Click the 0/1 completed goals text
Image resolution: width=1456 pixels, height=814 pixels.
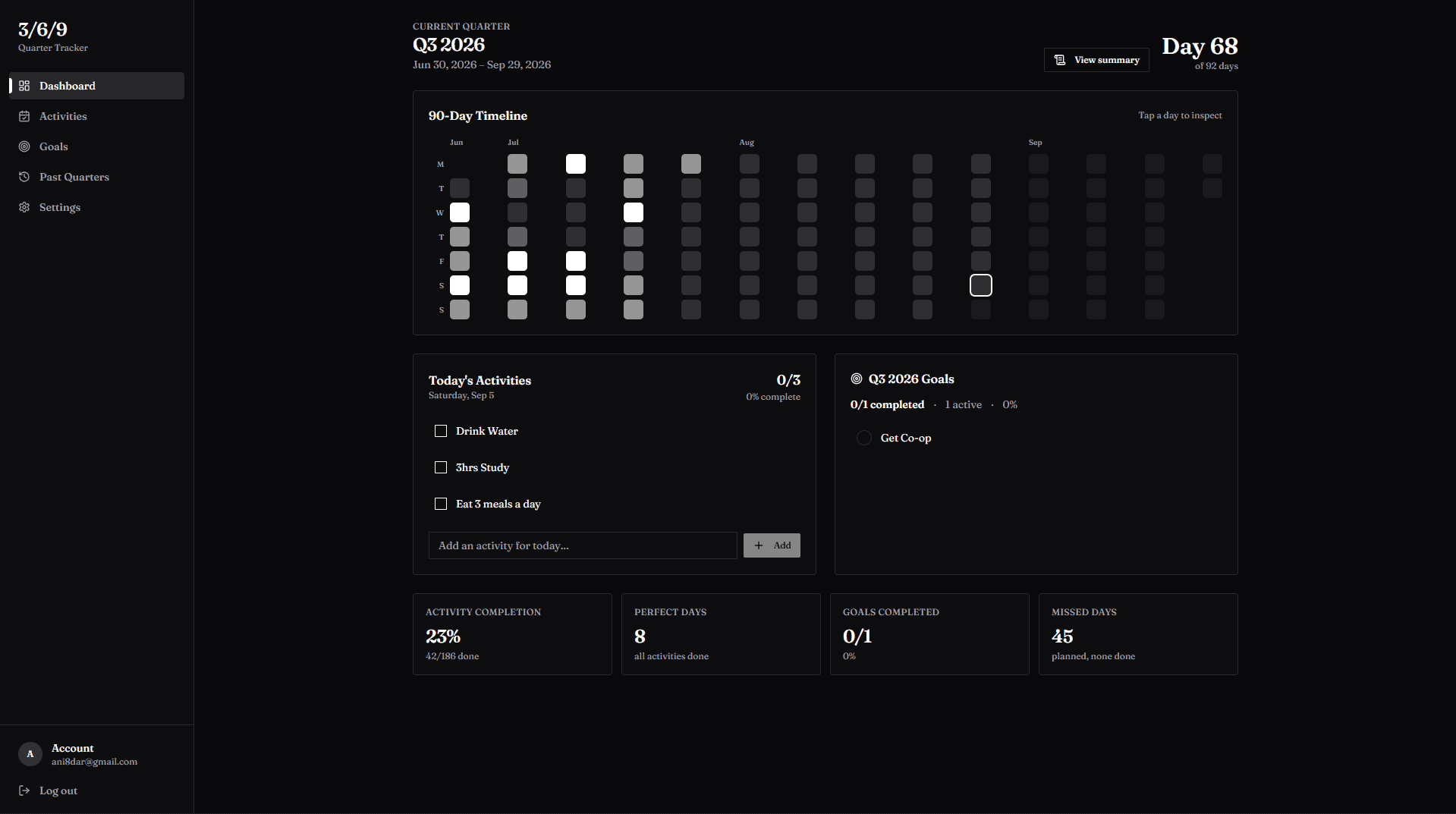(x=887, y=404)
